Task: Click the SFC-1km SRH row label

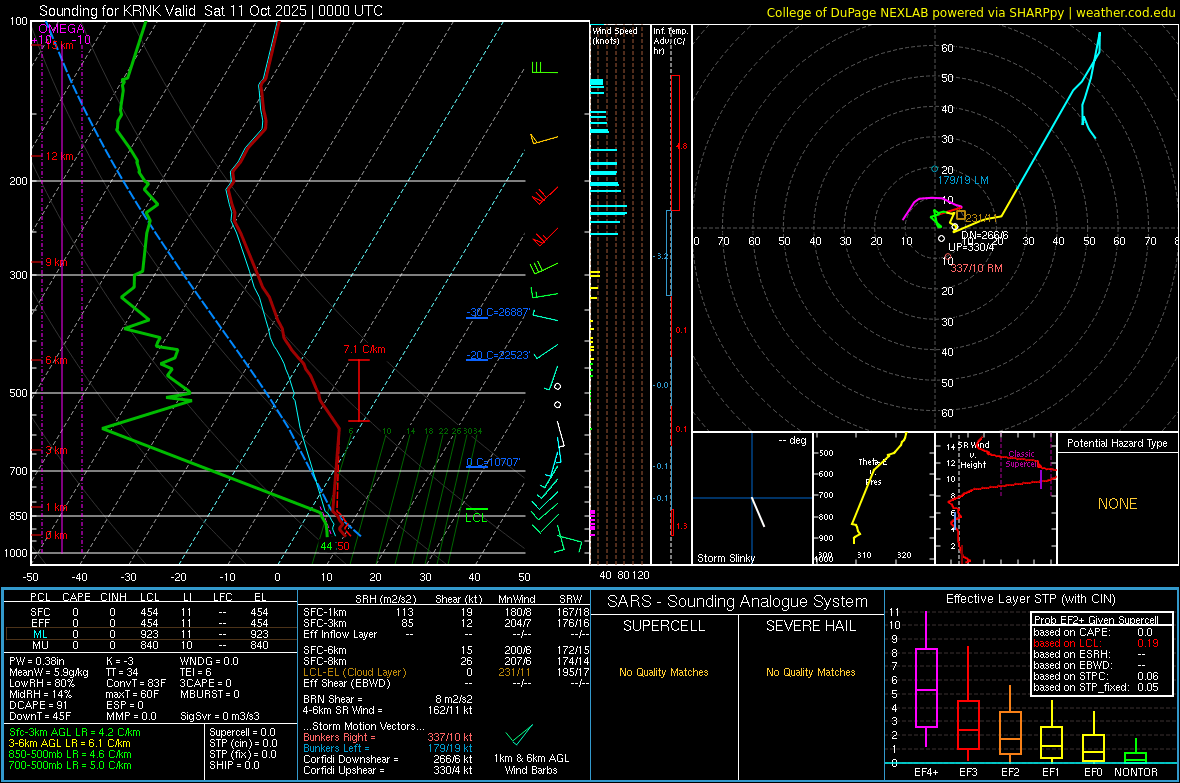Action: [x=325, y=612]
